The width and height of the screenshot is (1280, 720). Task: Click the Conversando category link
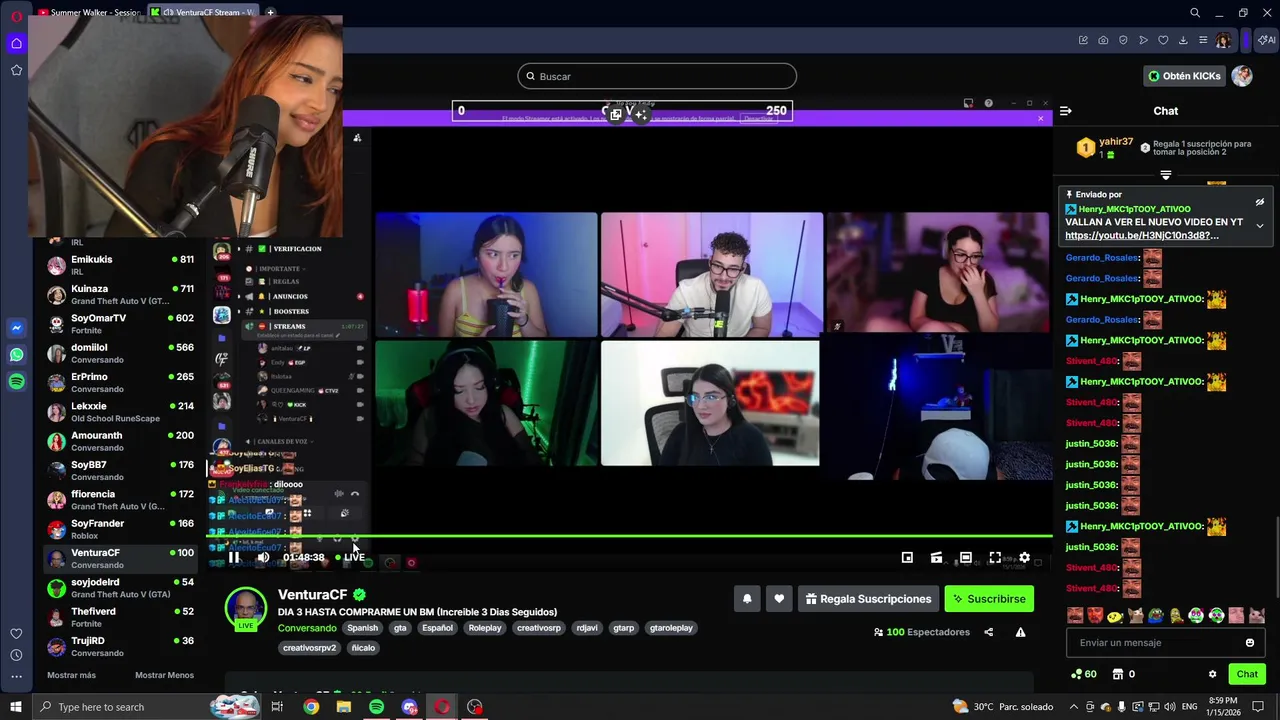[307, 628]
